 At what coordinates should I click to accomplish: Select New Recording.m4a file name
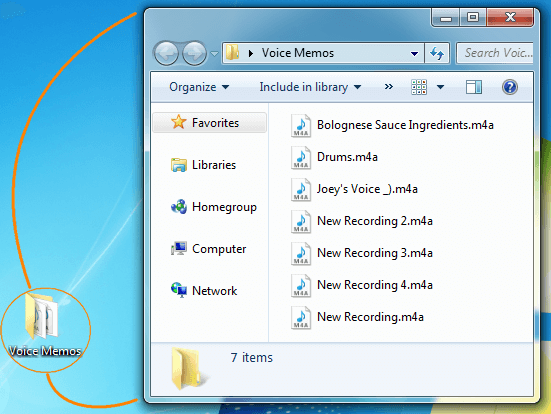pyautogui.click(x=370, y=317)
